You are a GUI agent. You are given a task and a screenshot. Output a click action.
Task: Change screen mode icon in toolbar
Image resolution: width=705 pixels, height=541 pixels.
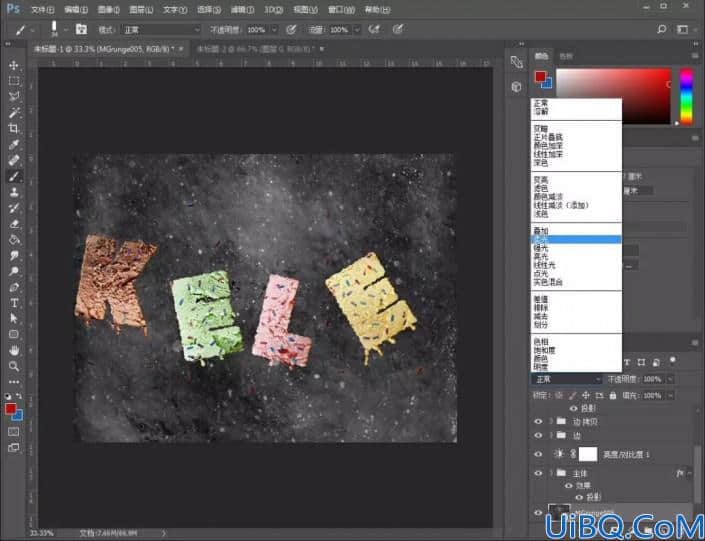[x=13, y=447]
